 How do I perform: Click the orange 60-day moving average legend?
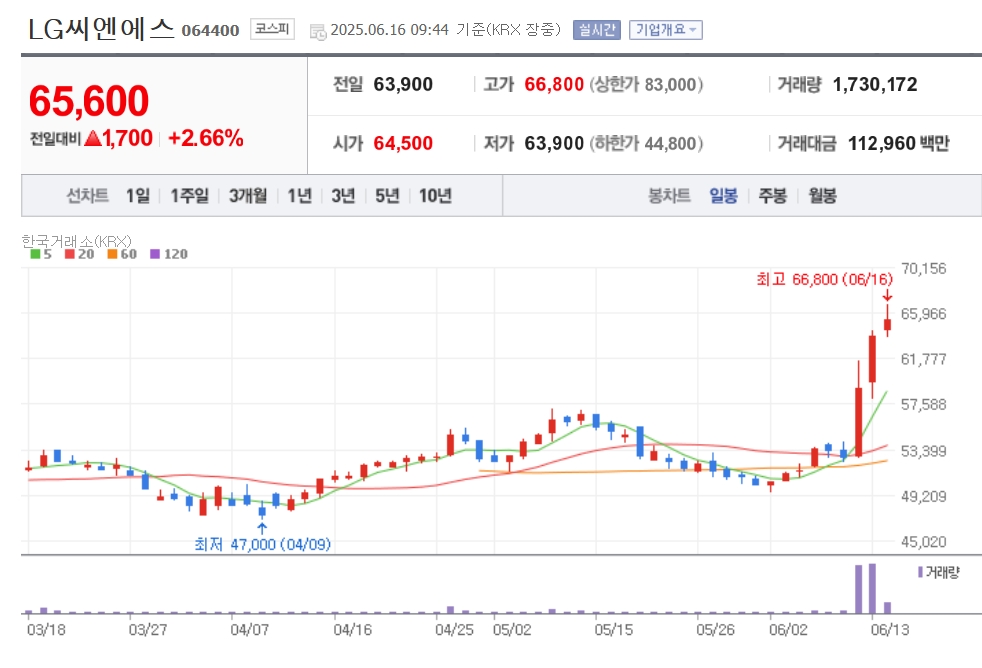(121, 254)
